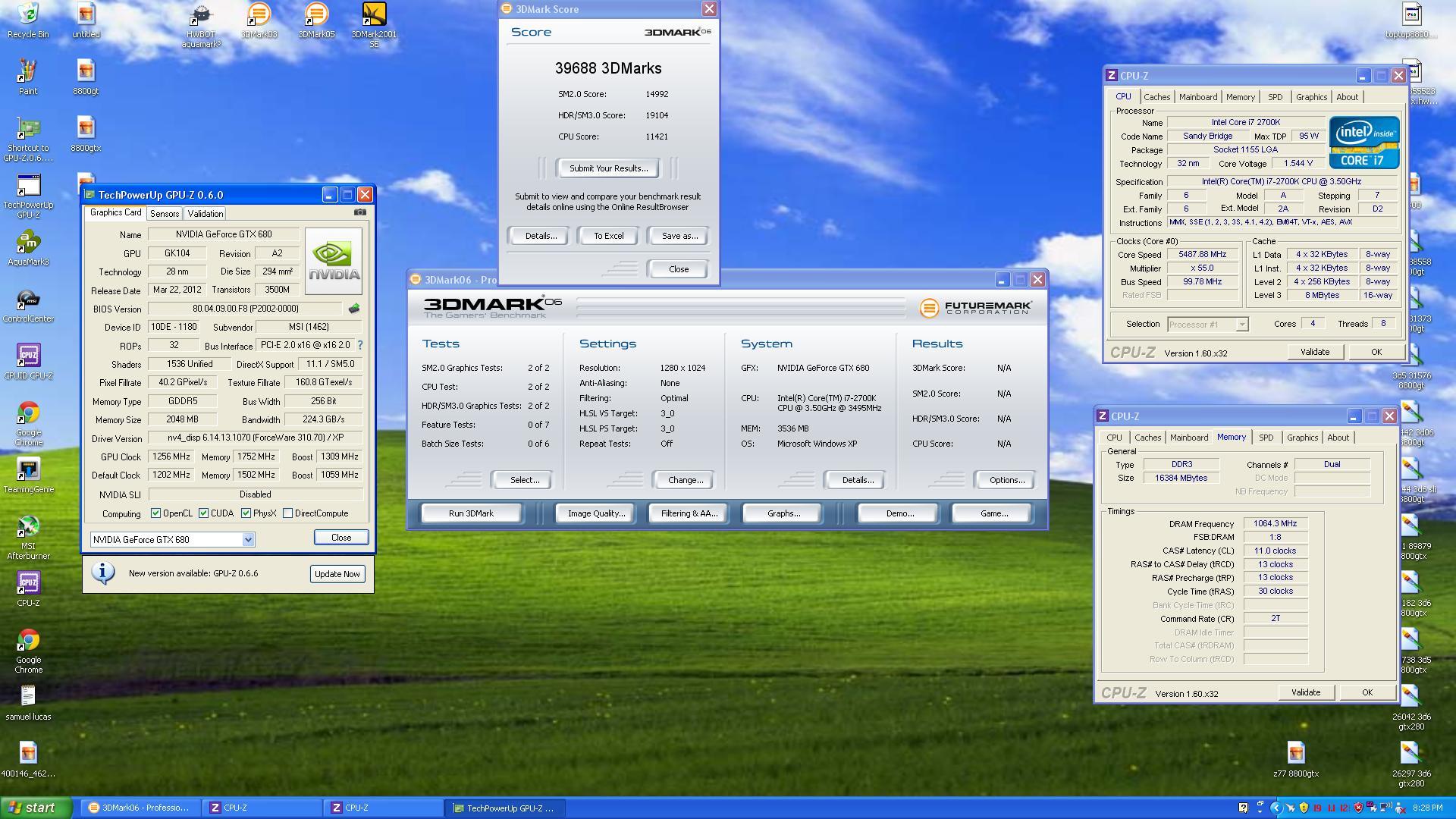The image size is (1456, 819).
Task: Click the Windows Start button
Action: pos(36,808)
